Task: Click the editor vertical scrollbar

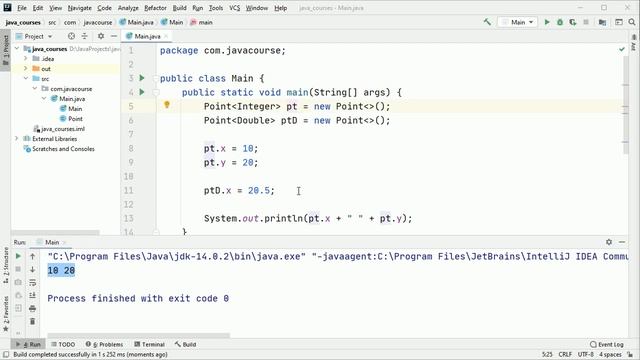Action: 626,106
